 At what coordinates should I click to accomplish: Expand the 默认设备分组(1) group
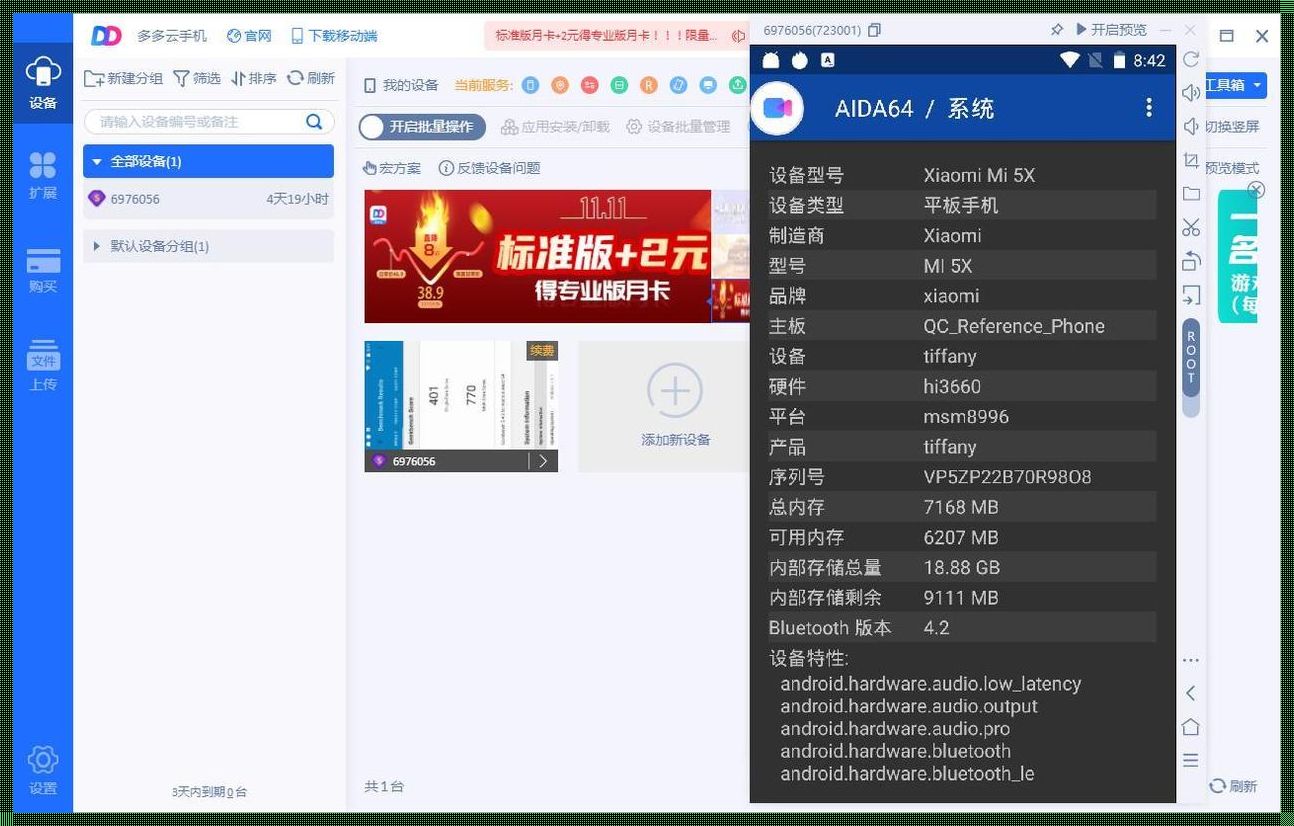208,246
